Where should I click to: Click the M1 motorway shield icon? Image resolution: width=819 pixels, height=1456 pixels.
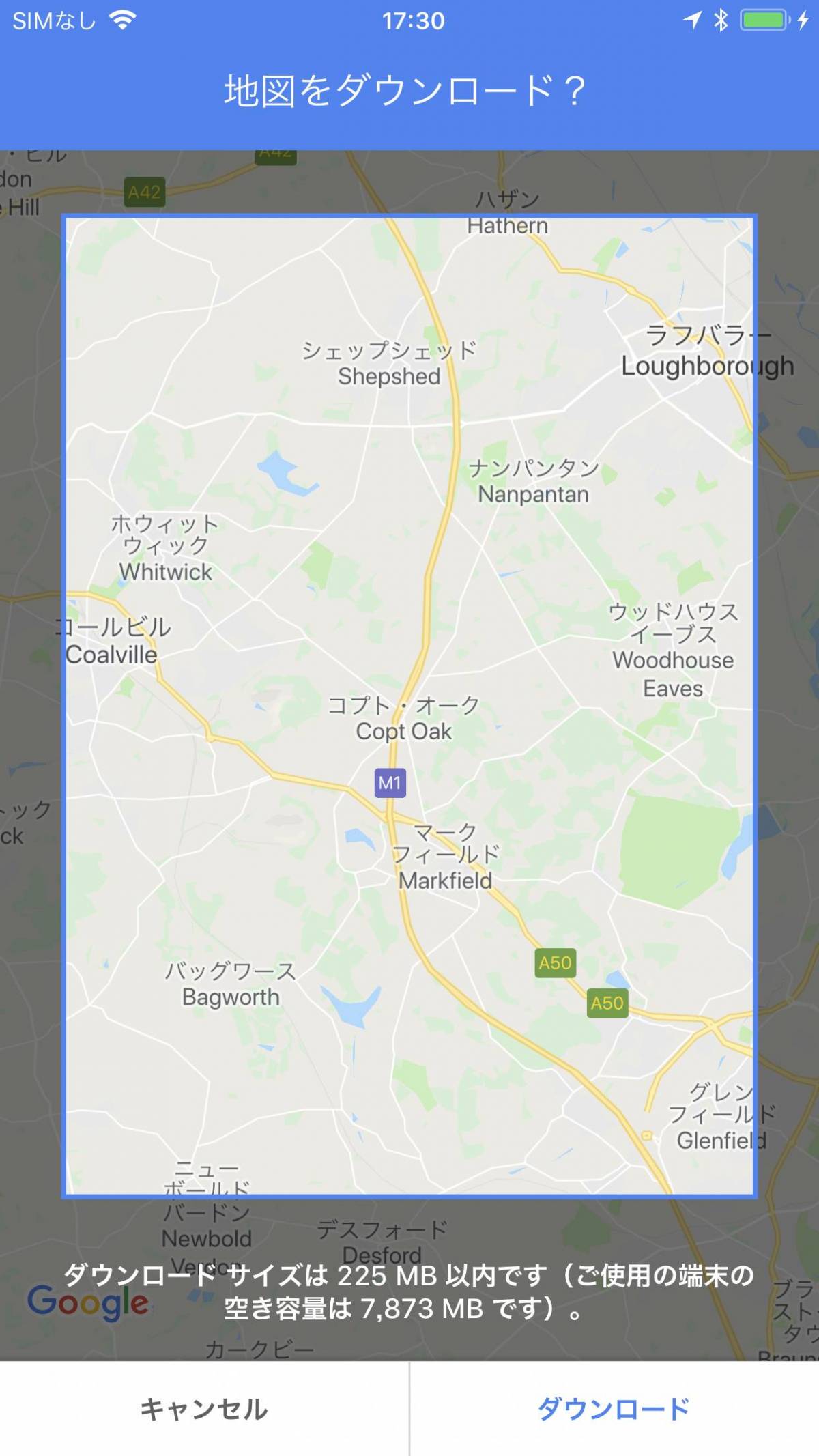[390, 783]
